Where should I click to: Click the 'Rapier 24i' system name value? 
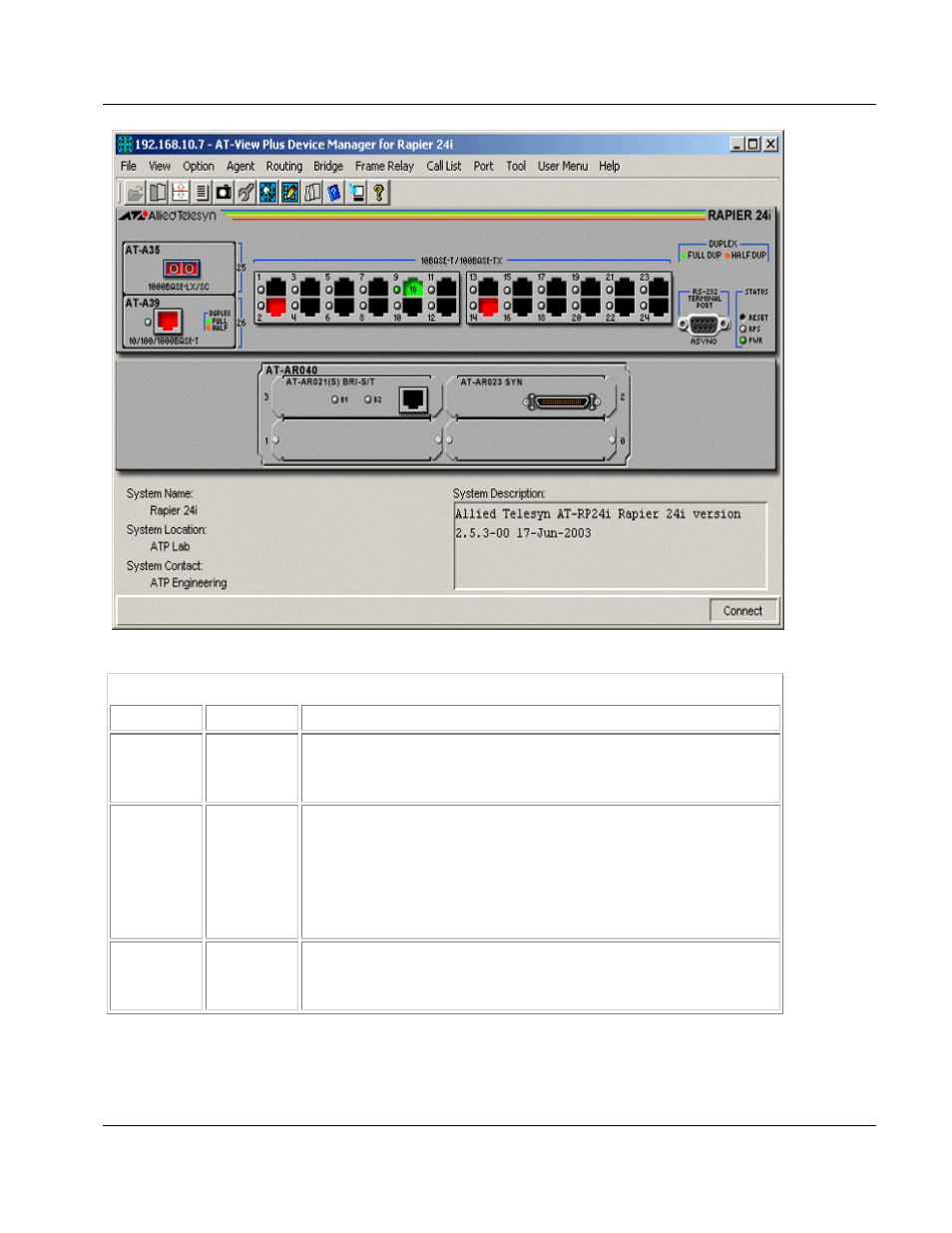(x=174, y=511)
